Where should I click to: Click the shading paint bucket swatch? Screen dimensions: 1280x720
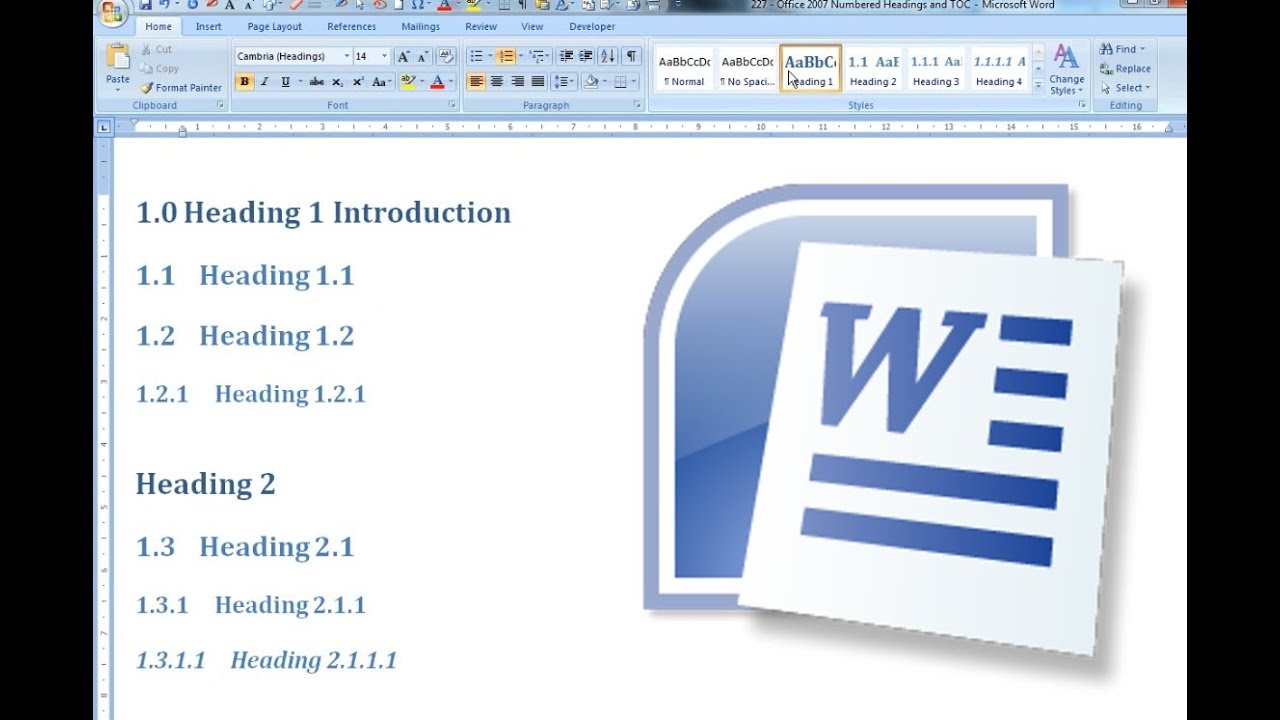(591, 82)
